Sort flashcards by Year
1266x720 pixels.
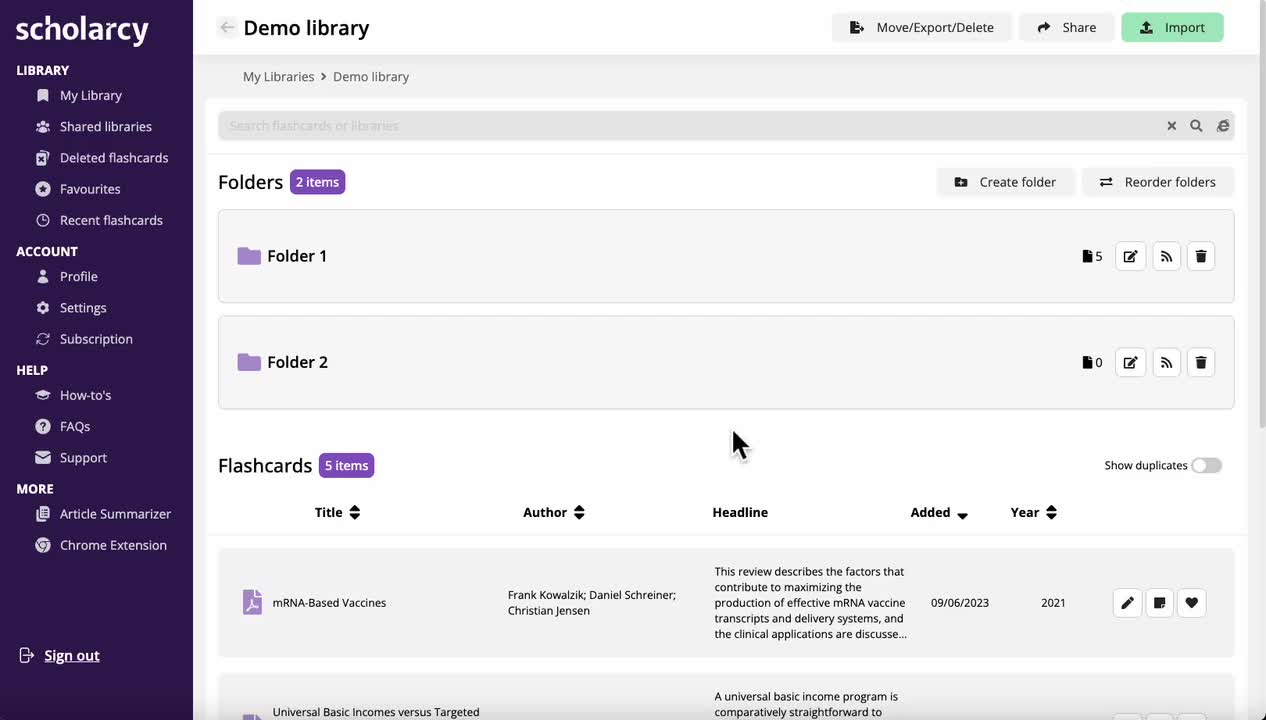(x=1033, y=512)
